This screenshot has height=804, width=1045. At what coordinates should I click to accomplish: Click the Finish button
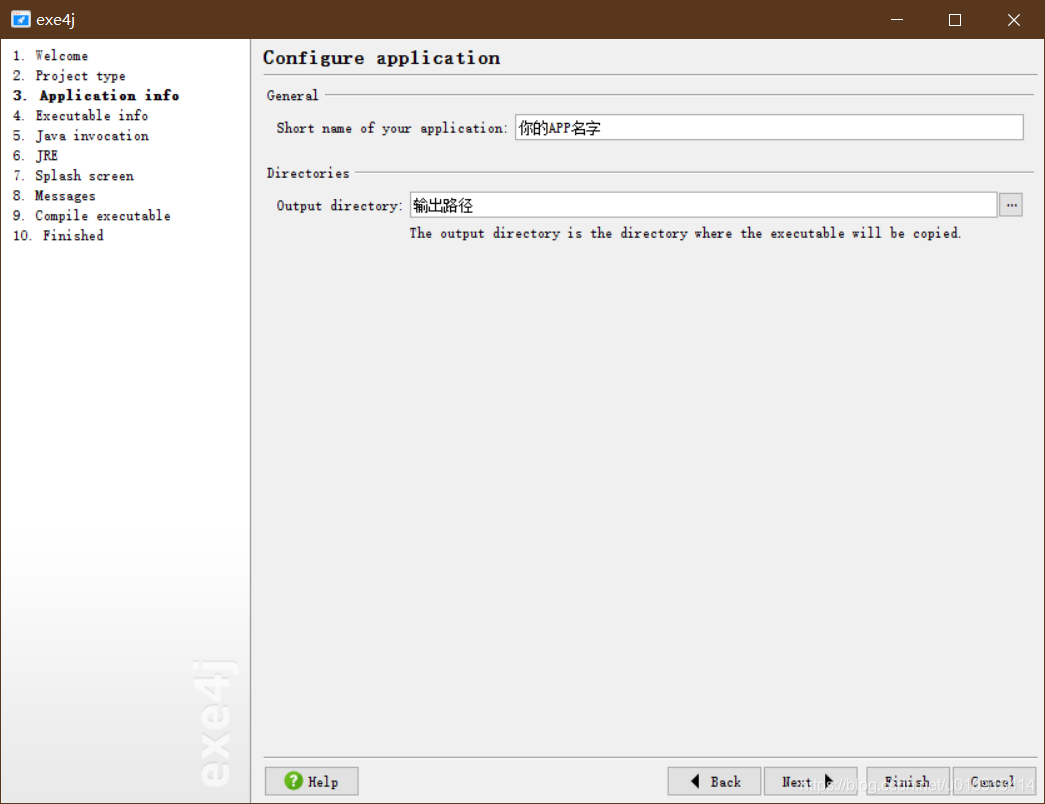click(908, 781)
